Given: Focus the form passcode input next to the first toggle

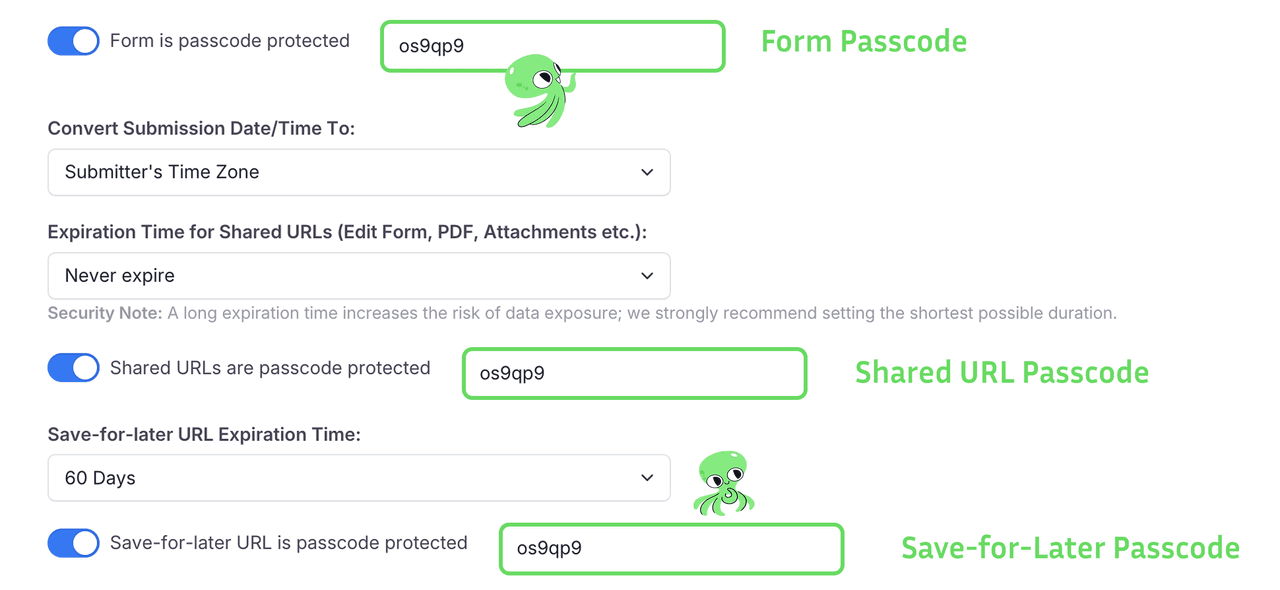Looking at the screenshot, I should point(552,46).
